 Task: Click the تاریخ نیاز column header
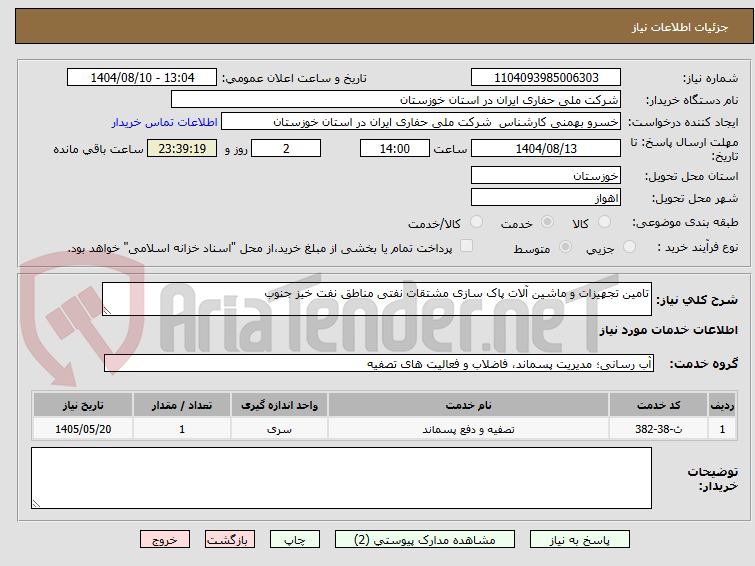[x=83, y=405]
